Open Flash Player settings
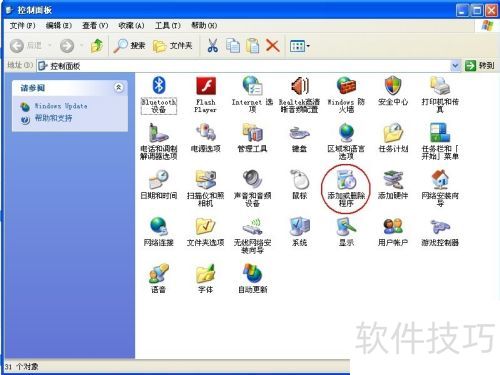Screen dimensions: 500x375 pyautogui.click(x=206, y=95)
